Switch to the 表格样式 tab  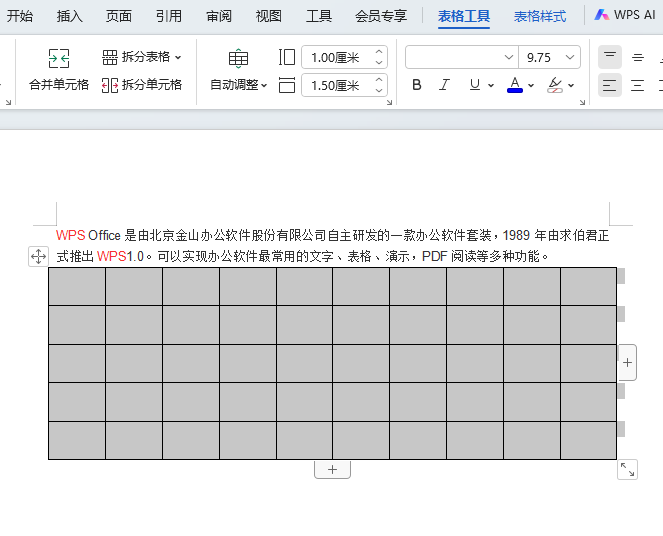(x=540, y=16)
